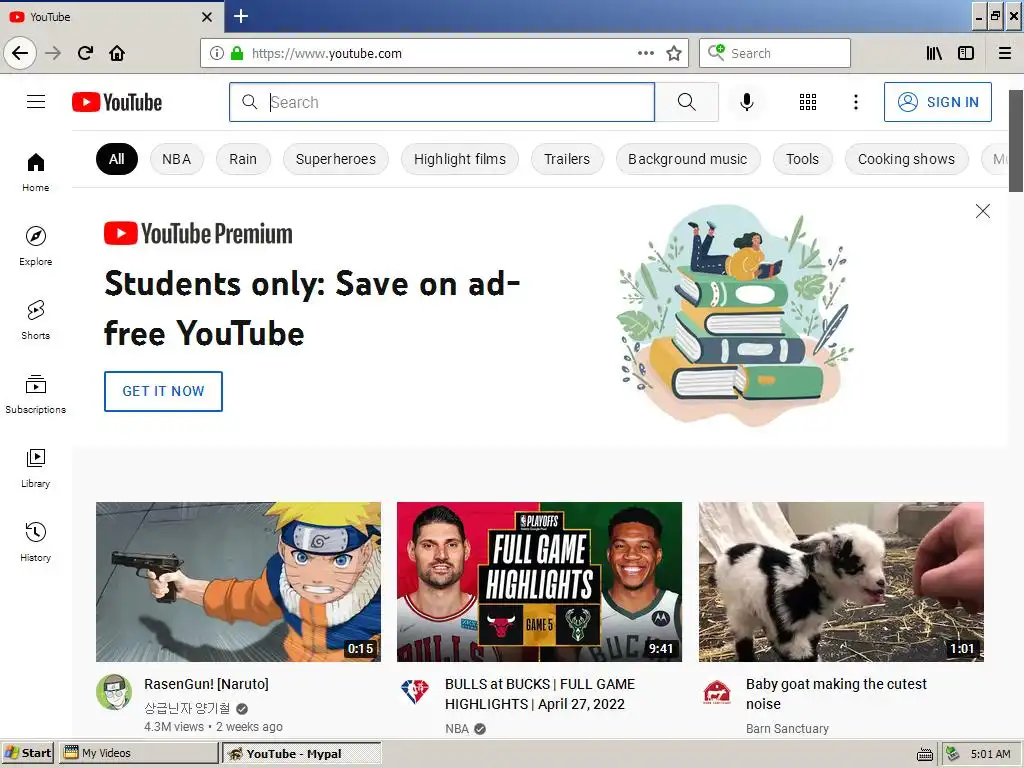Go to Home in the sidebar
The width and height of the screenshot is (1024, 768).
coord(35,172)
